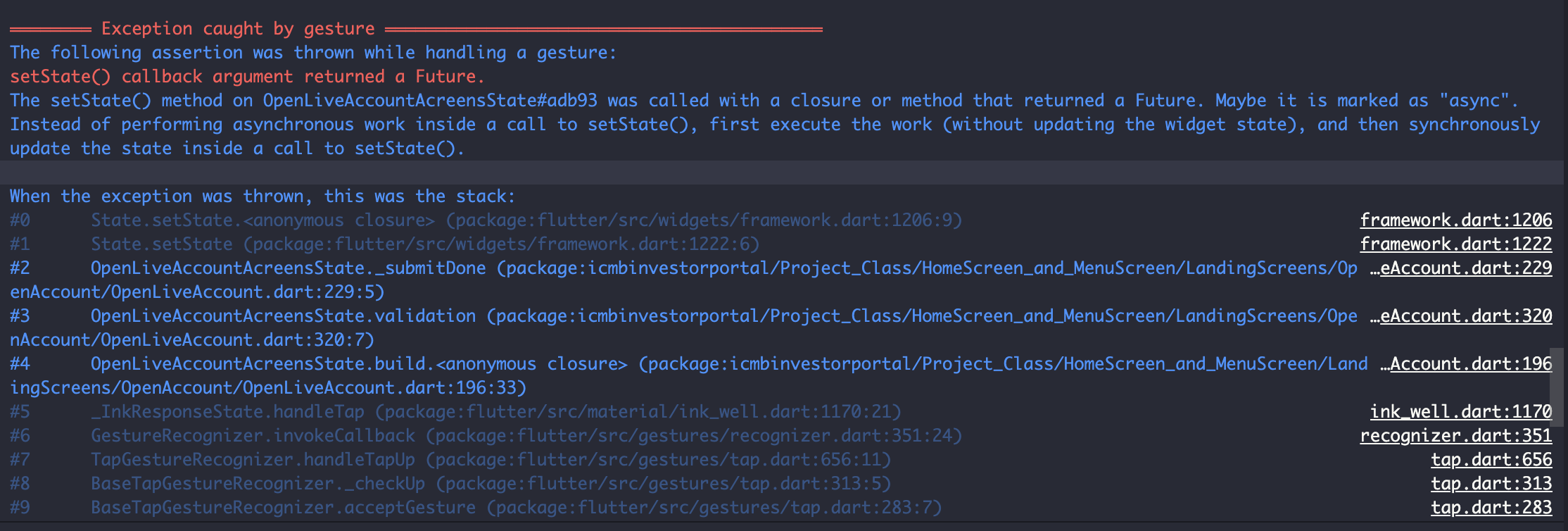Click the BaseTapGestureRecognizer.acceptGesture frame text
The image size is (1568, 531).
tap(283, 508)
